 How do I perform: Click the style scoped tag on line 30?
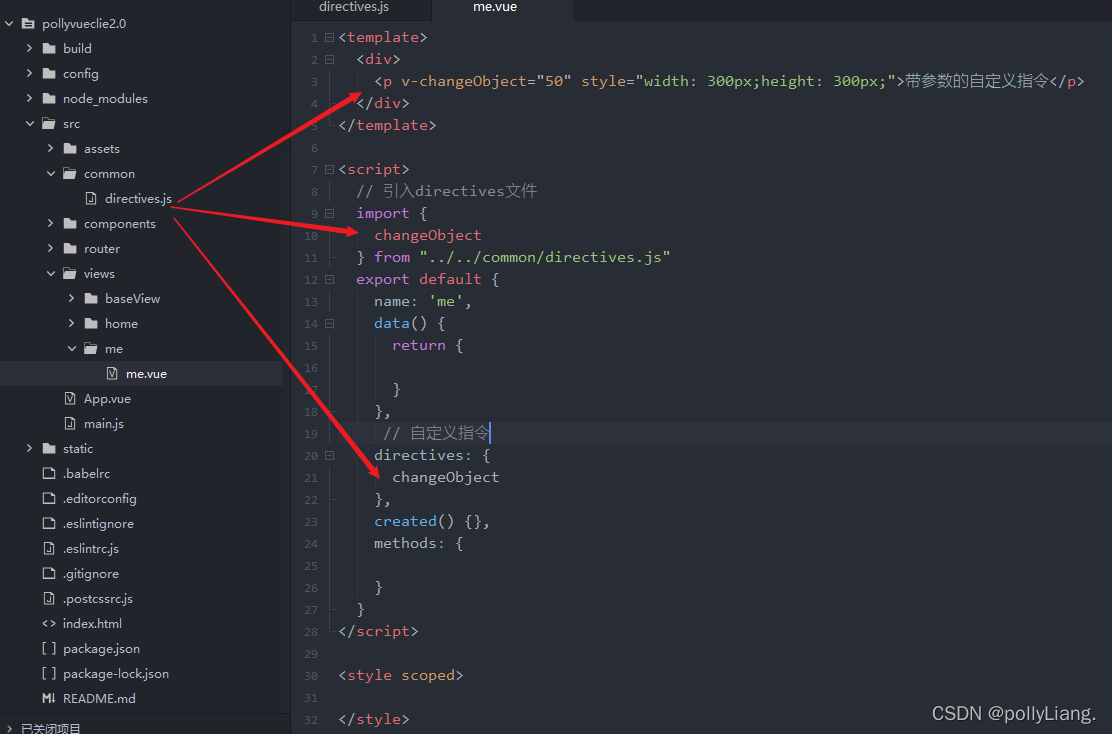pyautogui.click(x=401, y=675)
